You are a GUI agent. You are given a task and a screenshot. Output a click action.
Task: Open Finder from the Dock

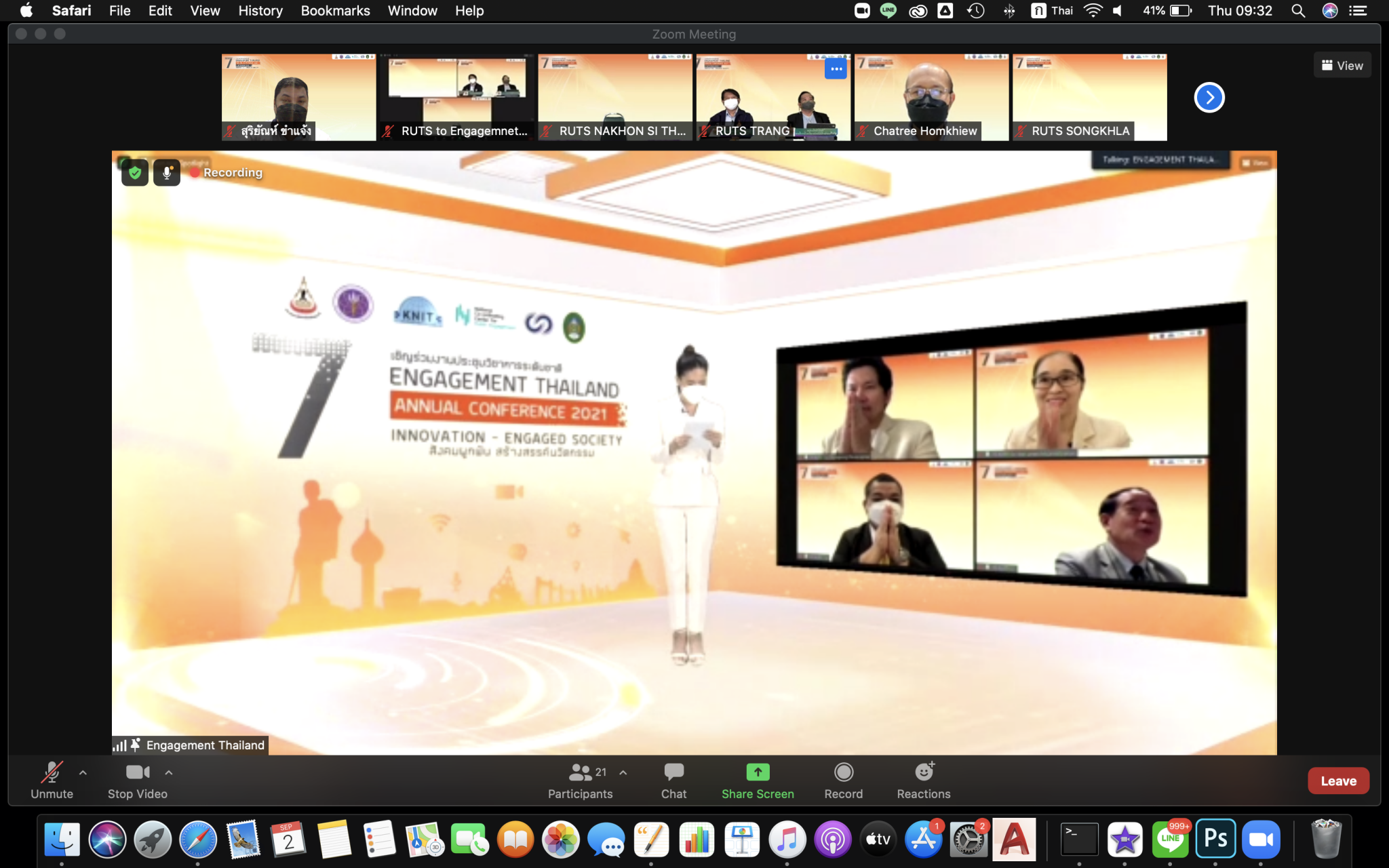(62, 840)
